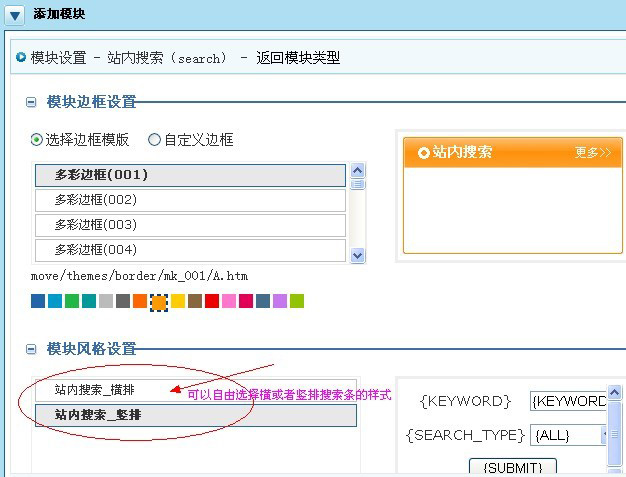Collapse the 模块边框设置 section

(x=31, y=103)
